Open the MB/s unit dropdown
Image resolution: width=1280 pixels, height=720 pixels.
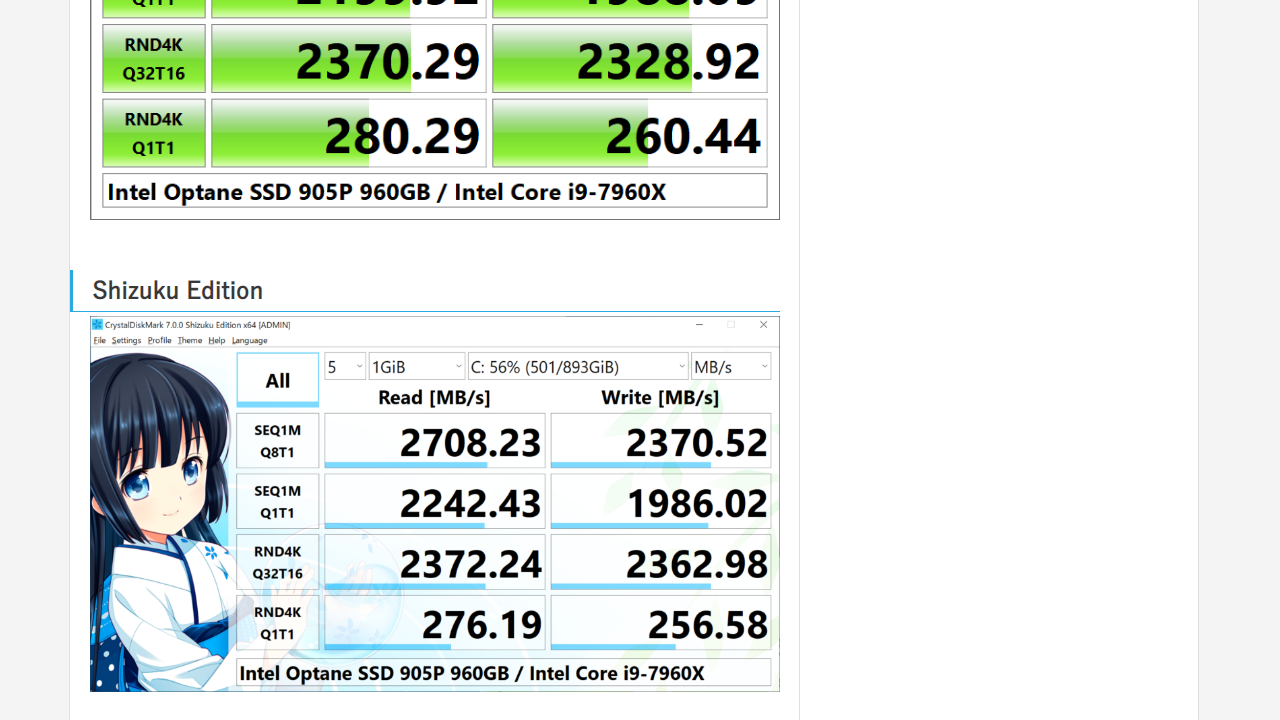click(x=730, y=367)
